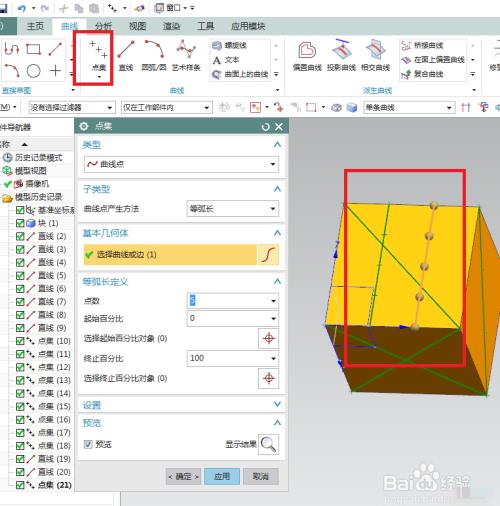Click the curve selection icon beside 选择曲线或边
This screenshot has width=500, height=506.
point(269,255)
